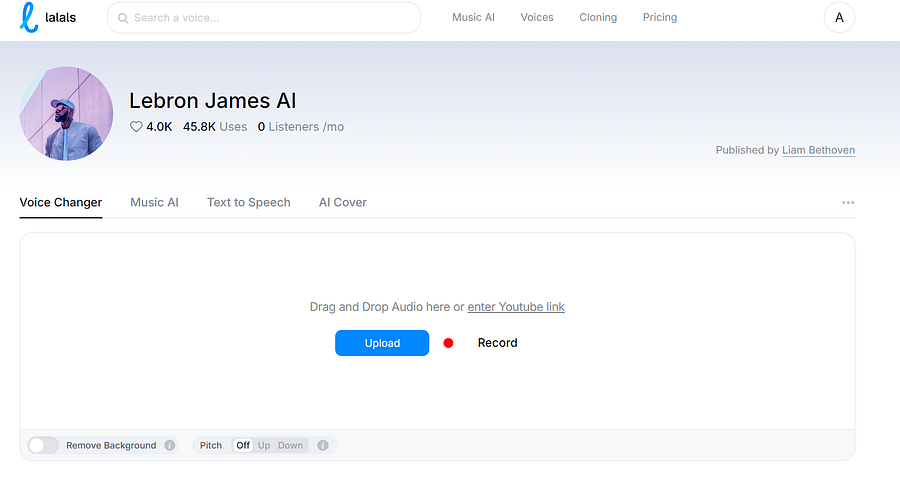This screenshot has width=900, height=477.
Task: Set Pitch to Up
Action: 264,445
